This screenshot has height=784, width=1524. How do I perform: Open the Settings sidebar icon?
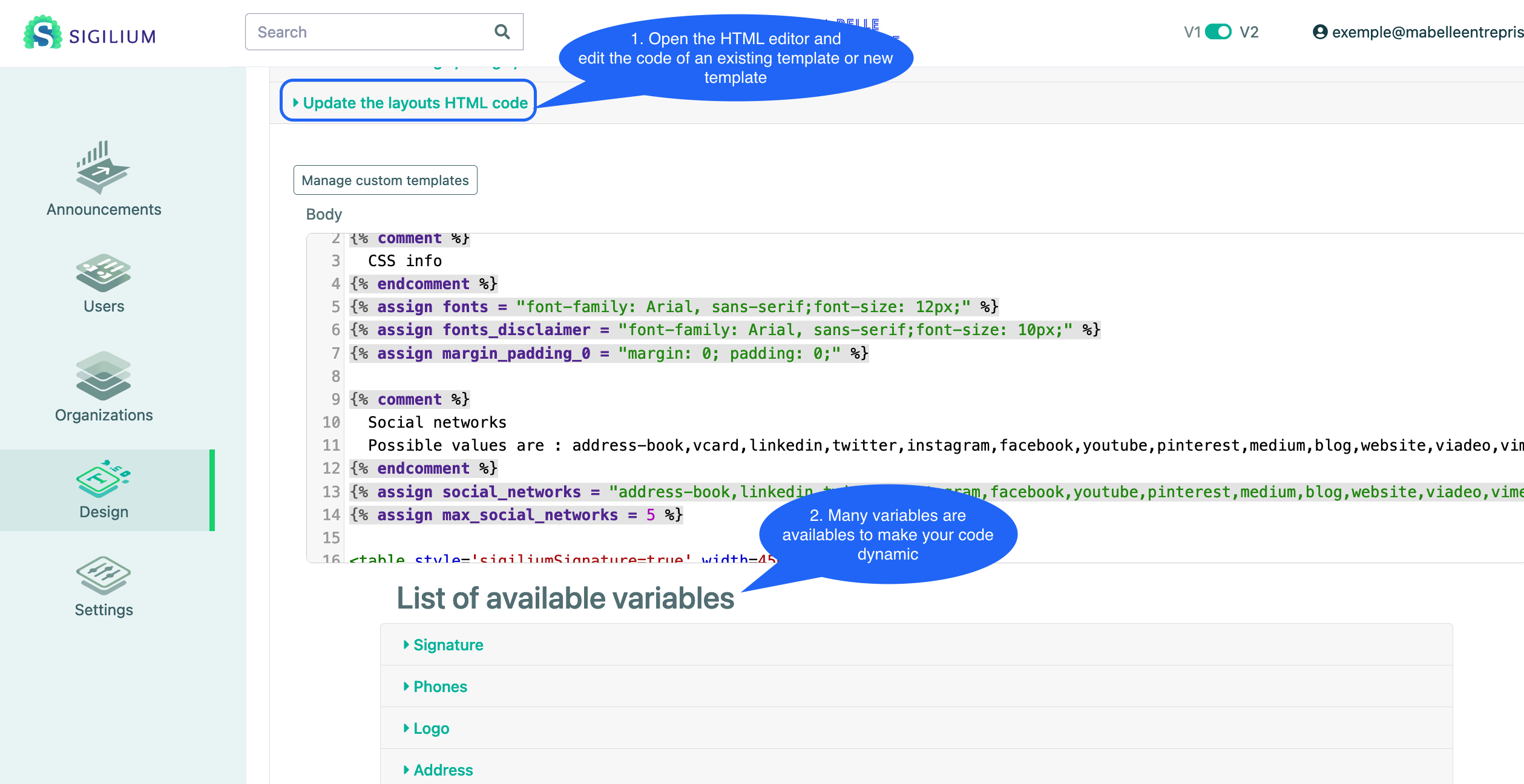(103, 575)
